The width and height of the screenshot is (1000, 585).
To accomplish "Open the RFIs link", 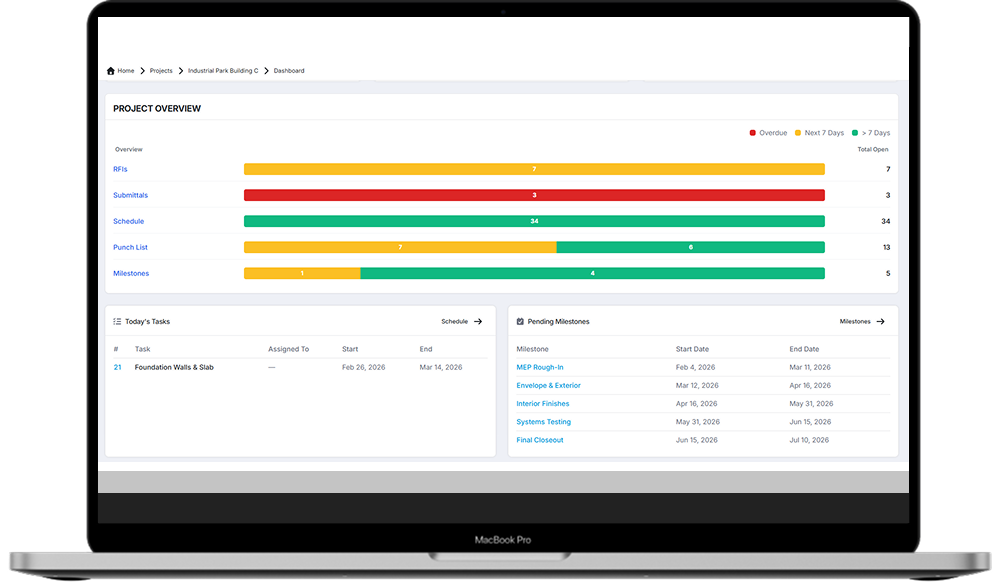I will 119,169.
